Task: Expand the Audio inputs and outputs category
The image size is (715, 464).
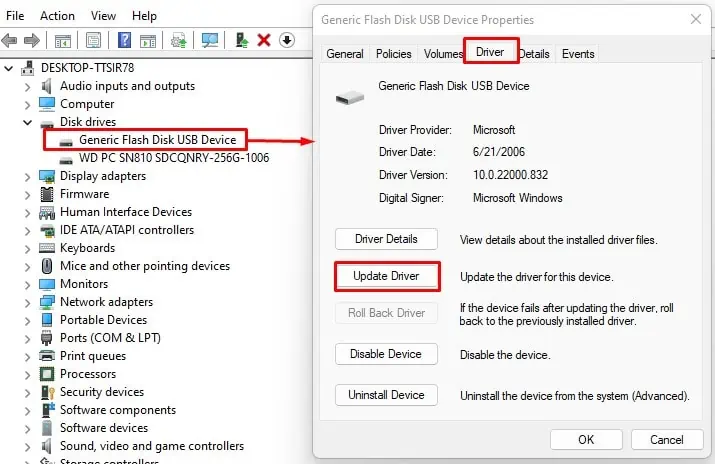Action: point(28,87)
